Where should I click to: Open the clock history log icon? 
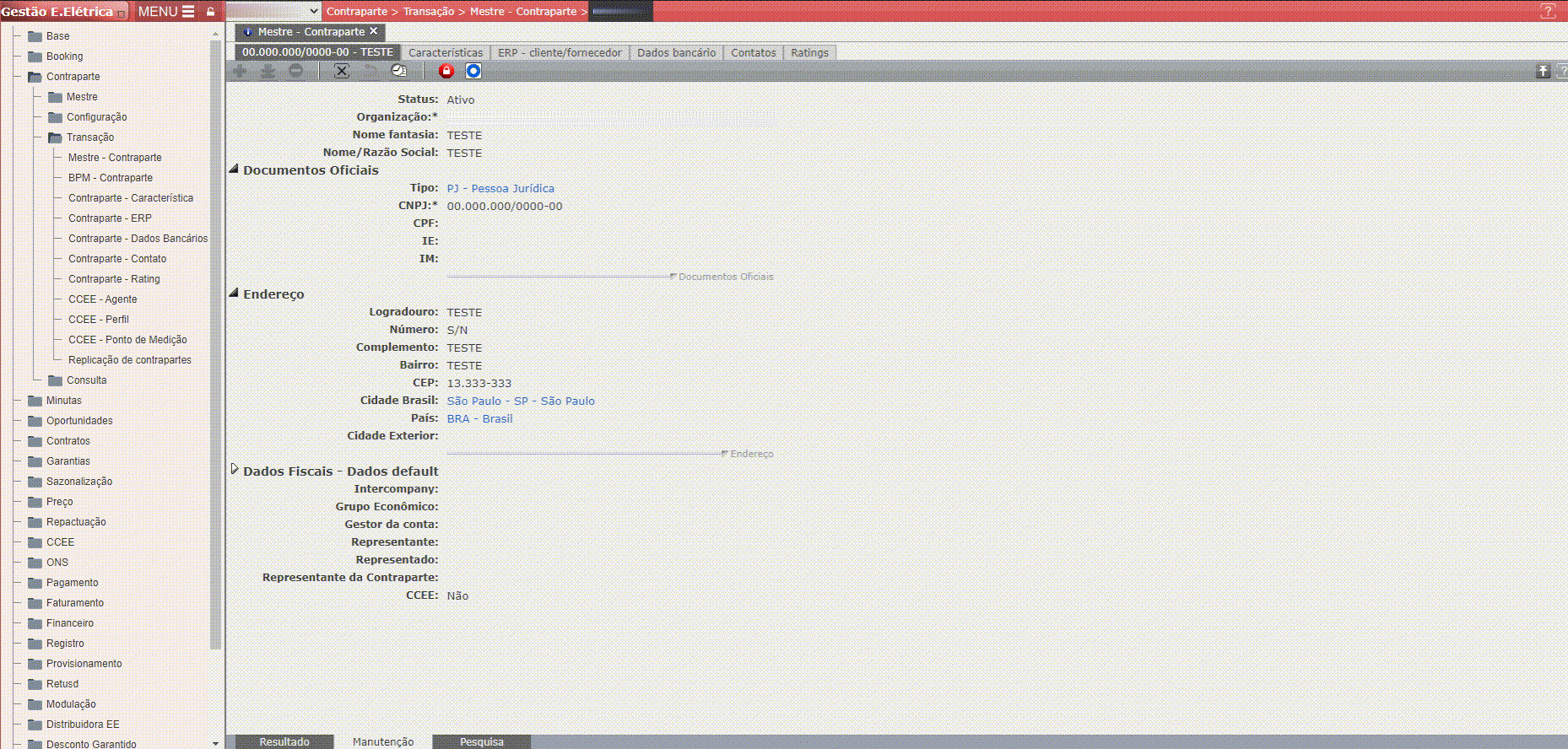[399, 71]
